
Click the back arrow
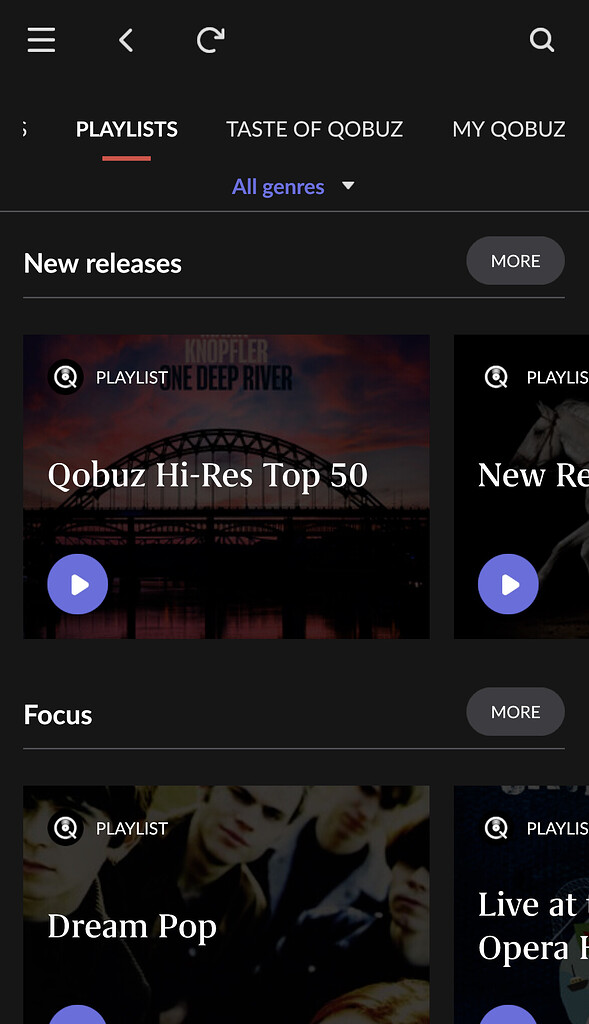point(126,40)
